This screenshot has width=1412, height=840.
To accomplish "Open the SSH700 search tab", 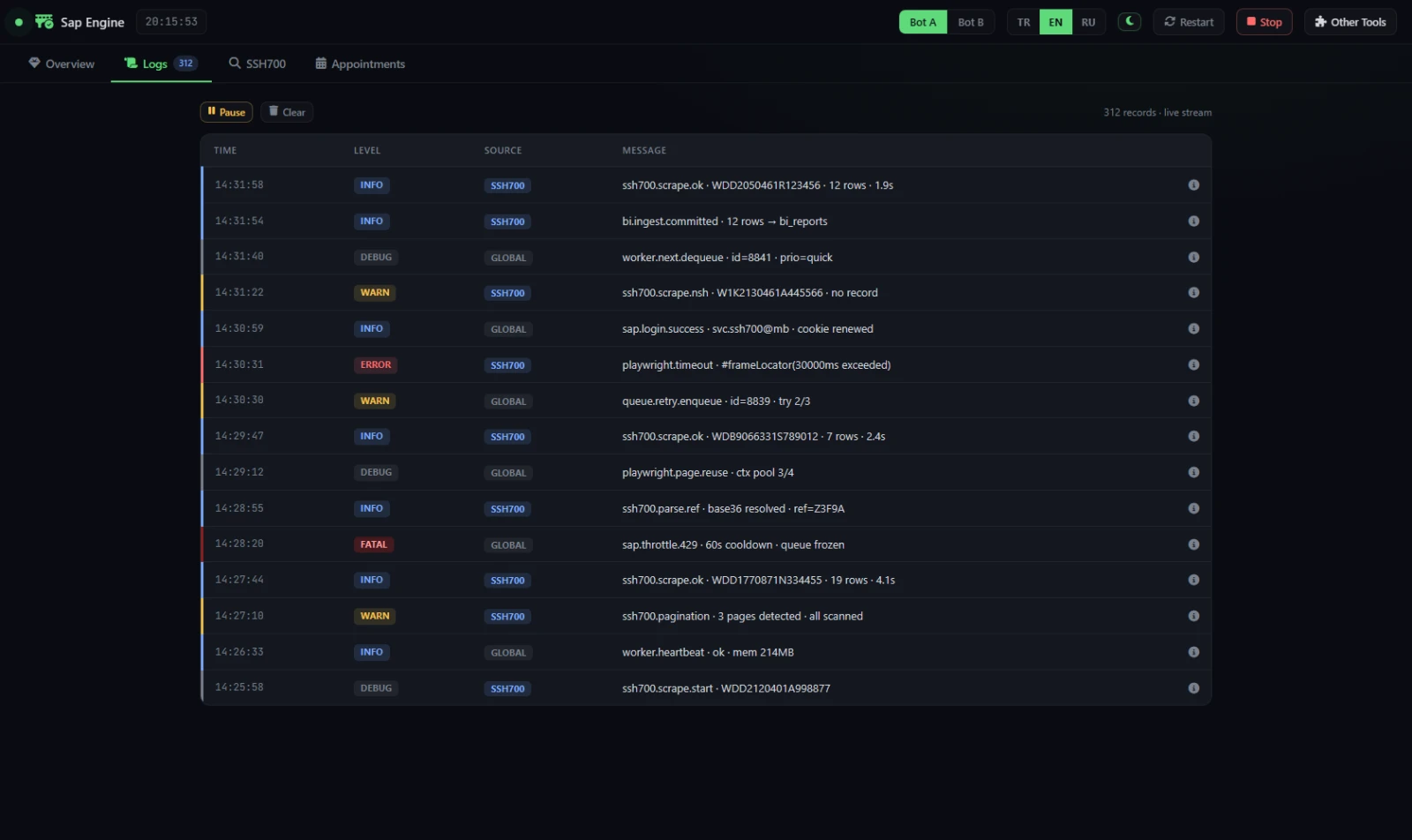I will click(x=257, y=64).
